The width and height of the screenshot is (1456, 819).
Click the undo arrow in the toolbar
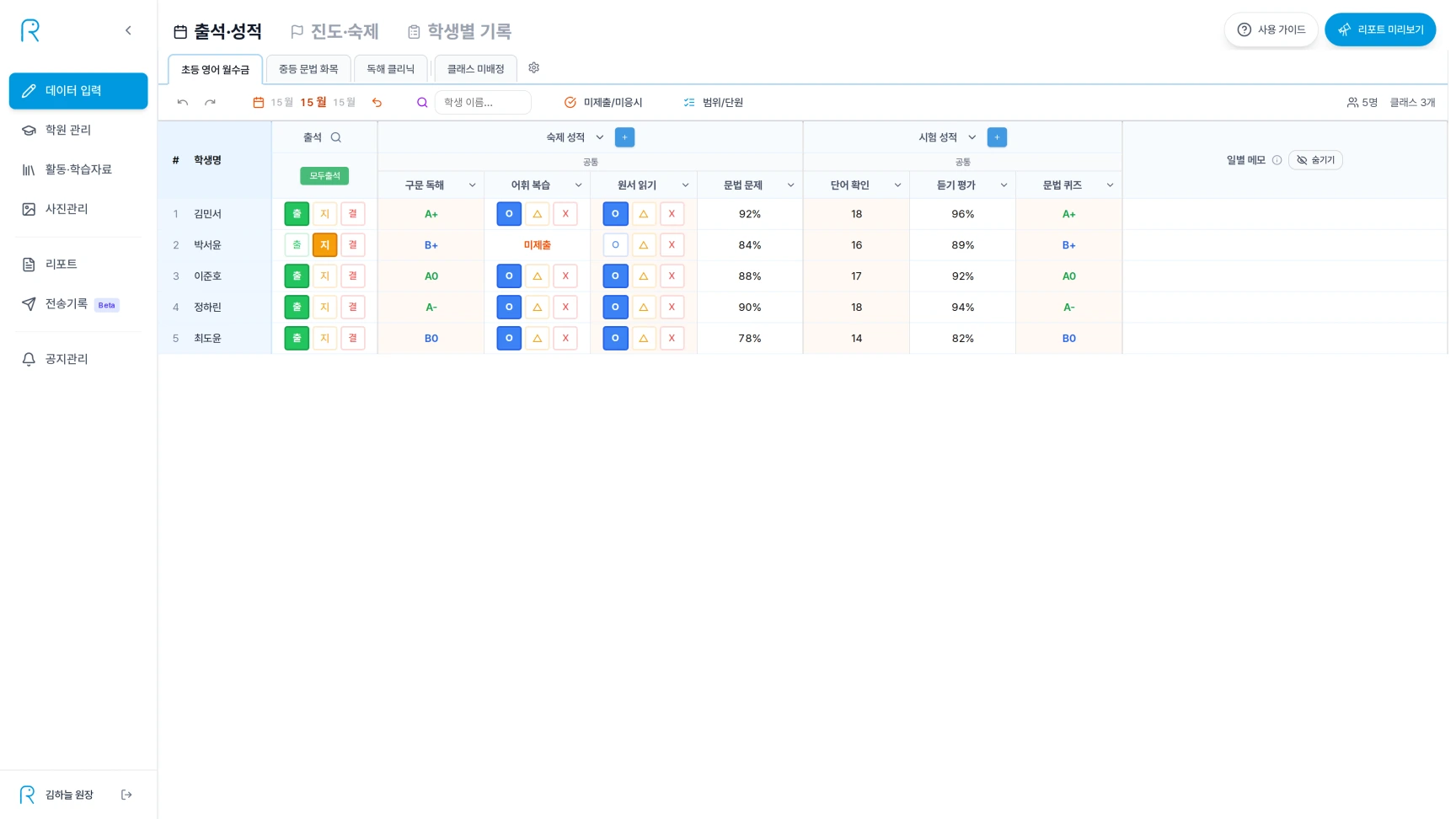[183, 103]
